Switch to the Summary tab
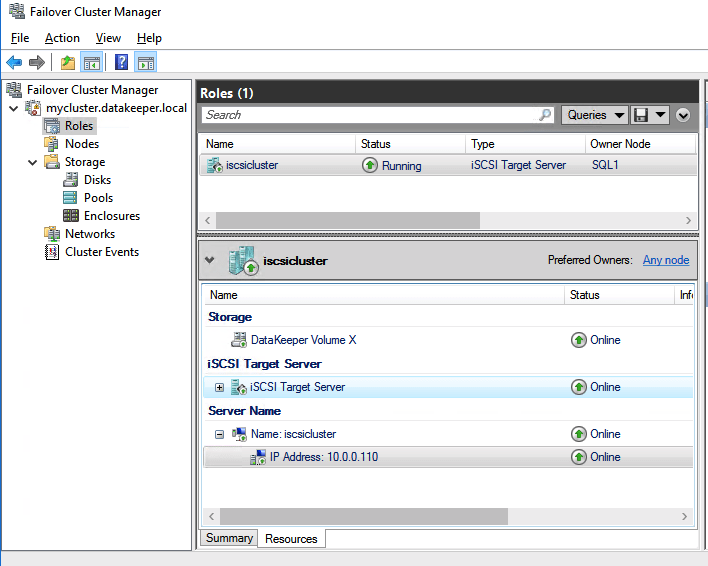 pyautogui.click(x=229, y=538)
